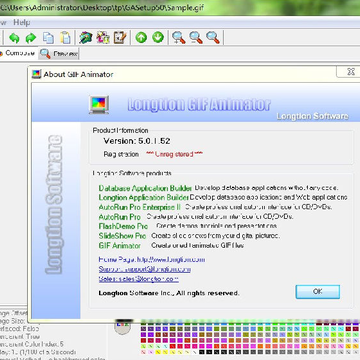360x360 pixels.
Task: Open the Home Page longtion.com link
Action: (152, 259)
